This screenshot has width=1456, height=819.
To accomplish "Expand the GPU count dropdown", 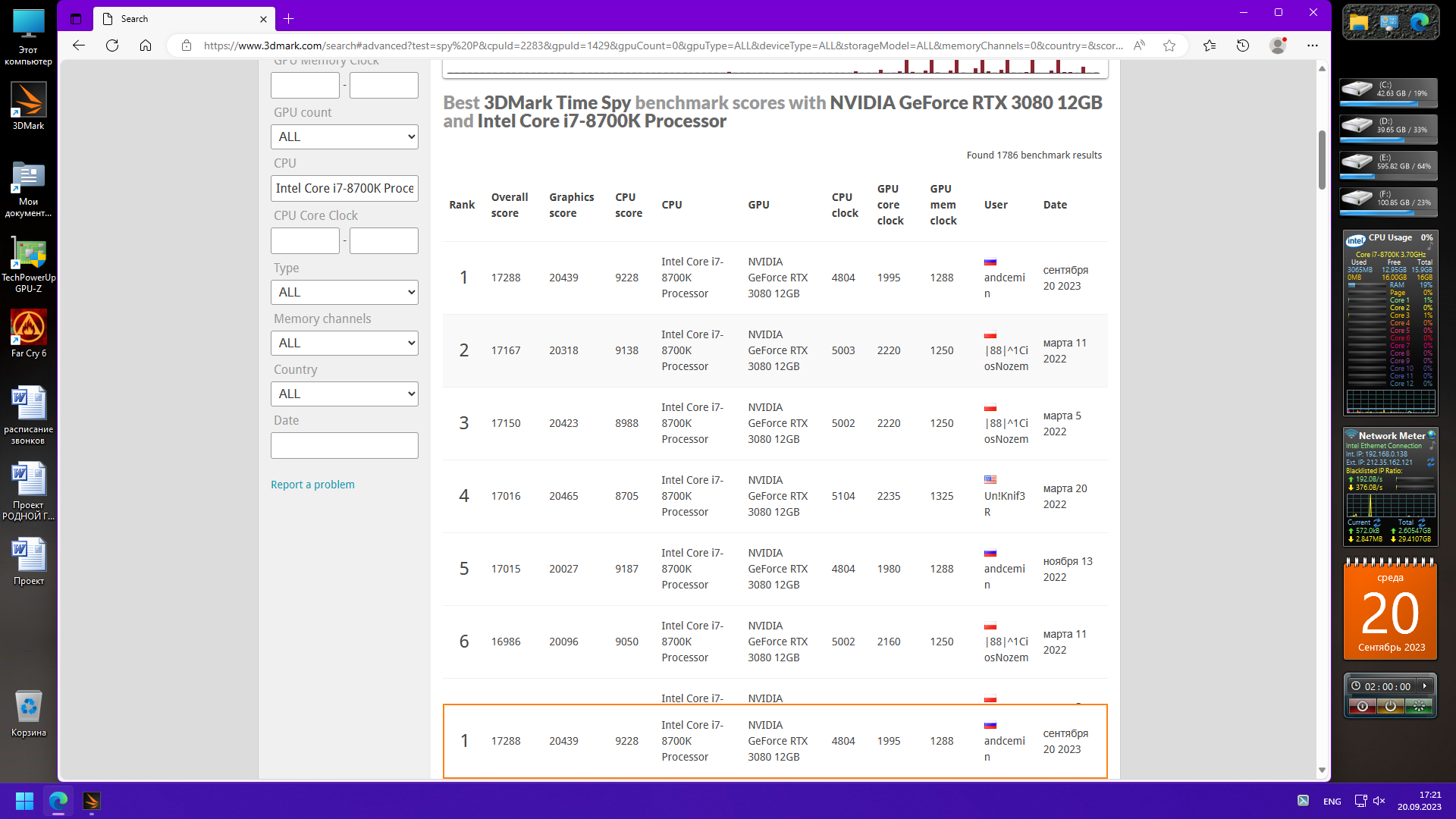I will pos(344,136).
